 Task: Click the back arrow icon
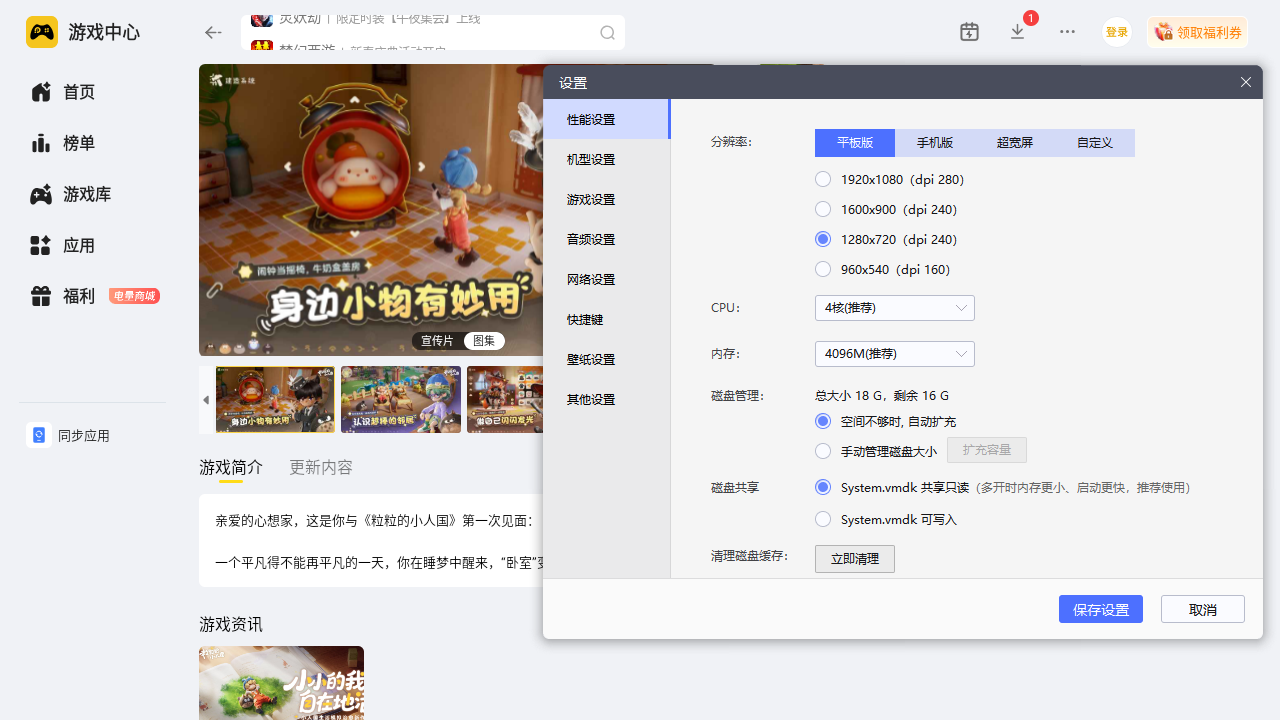pyautogui.click(x=212, y=33)
